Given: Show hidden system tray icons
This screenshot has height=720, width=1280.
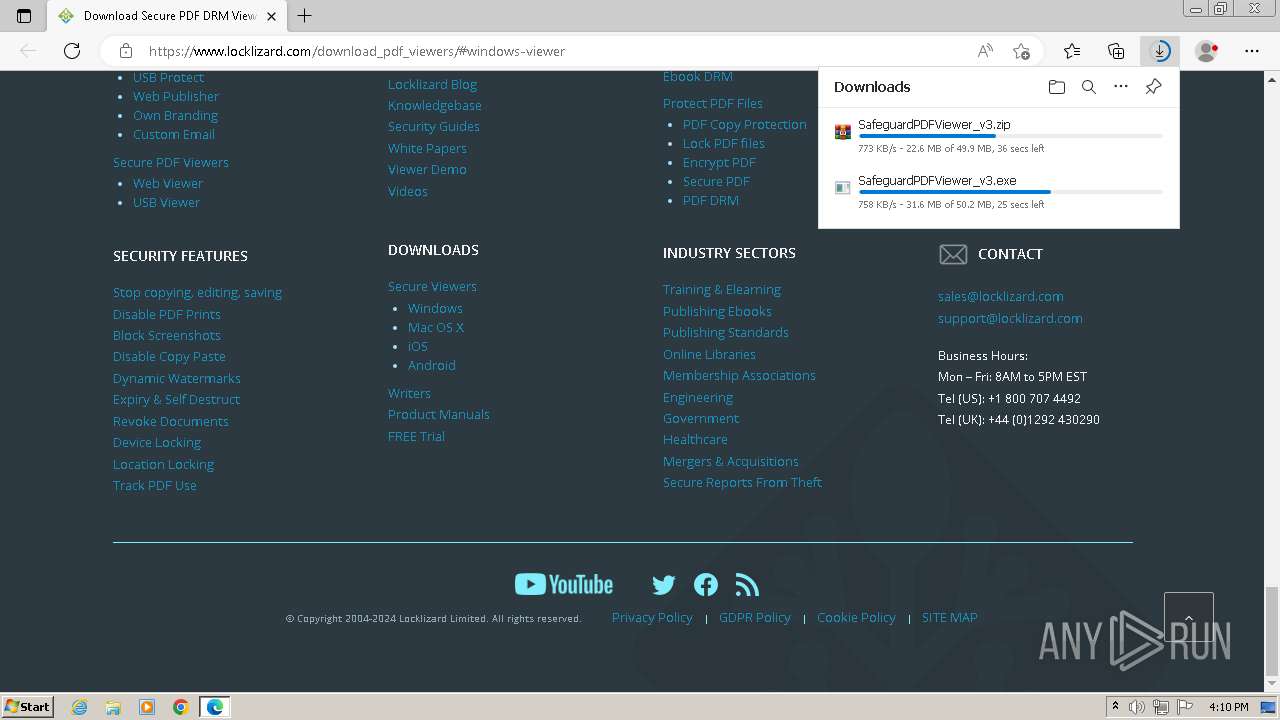Looking at the screenshot, I should (x=1115, y=707).
